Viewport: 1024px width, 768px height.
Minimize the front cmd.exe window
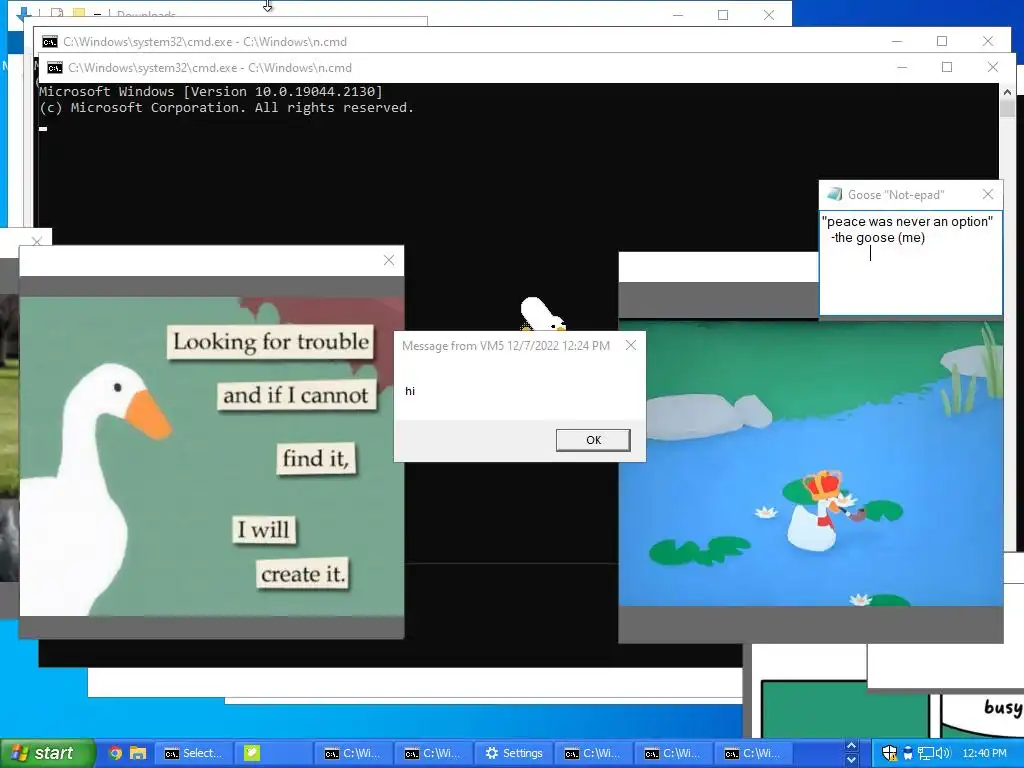[x=902, y=67]
